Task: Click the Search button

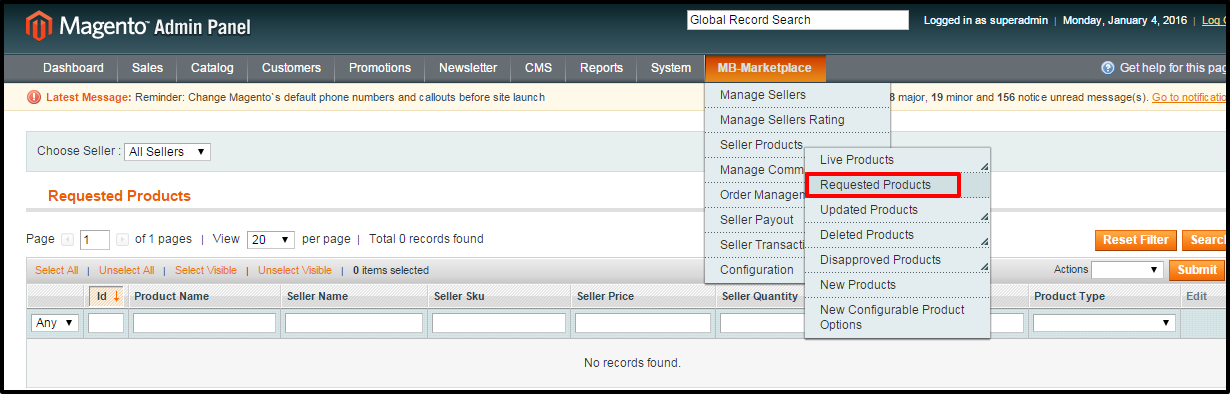Action: coord(1205,240)
